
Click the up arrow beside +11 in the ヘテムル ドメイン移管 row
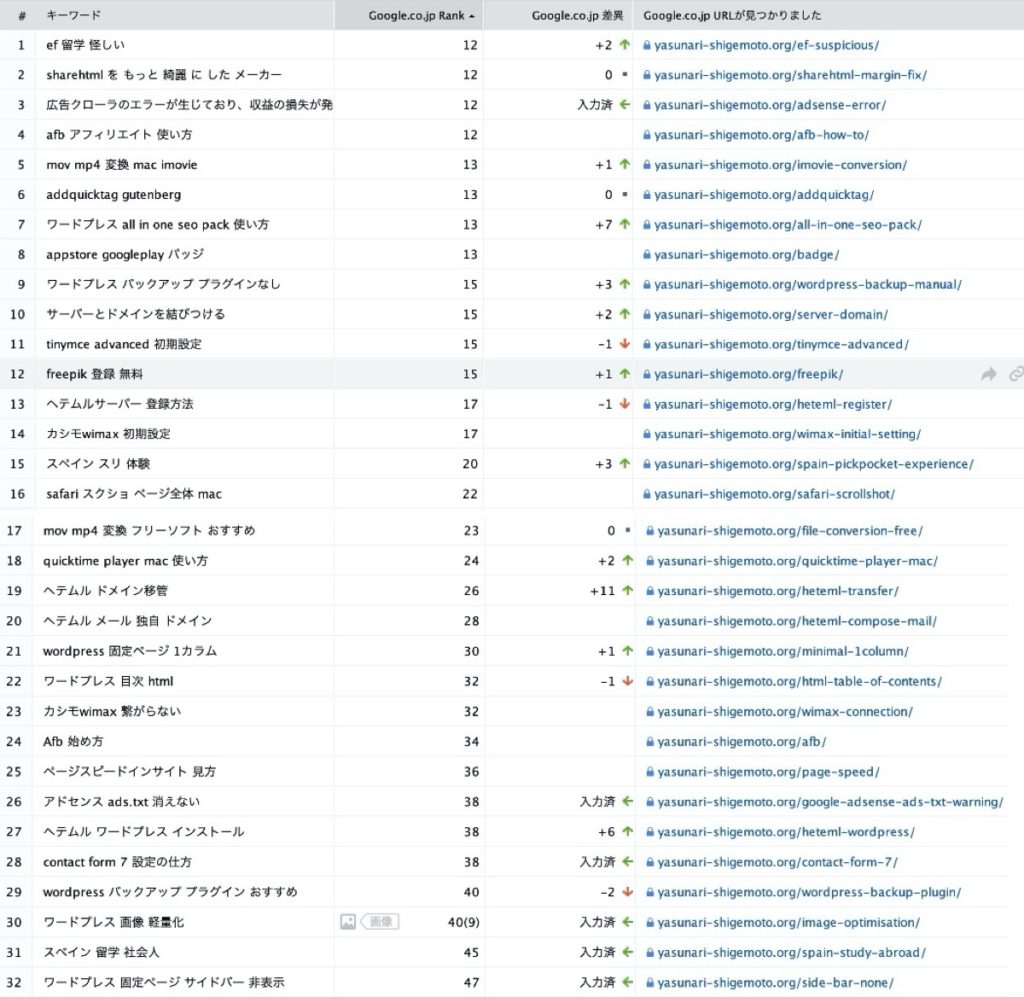[628, 591]
